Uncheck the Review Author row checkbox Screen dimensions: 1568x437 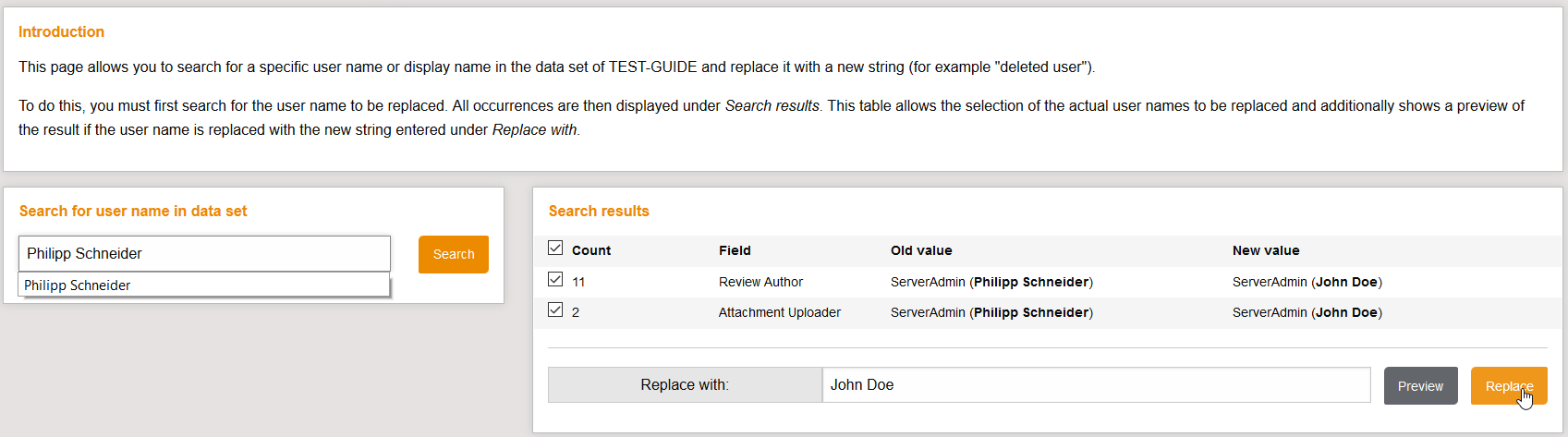555,279
